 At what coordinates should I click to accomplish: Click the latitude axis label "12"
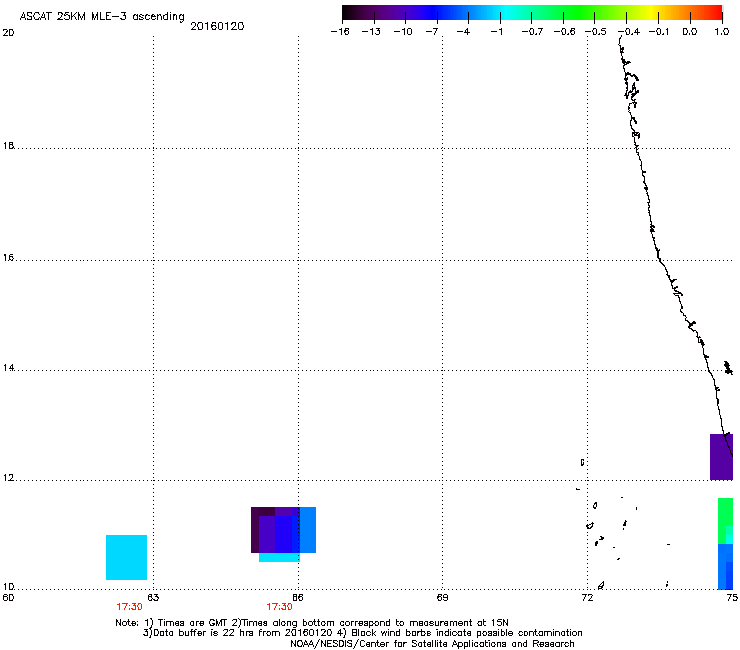8,478
